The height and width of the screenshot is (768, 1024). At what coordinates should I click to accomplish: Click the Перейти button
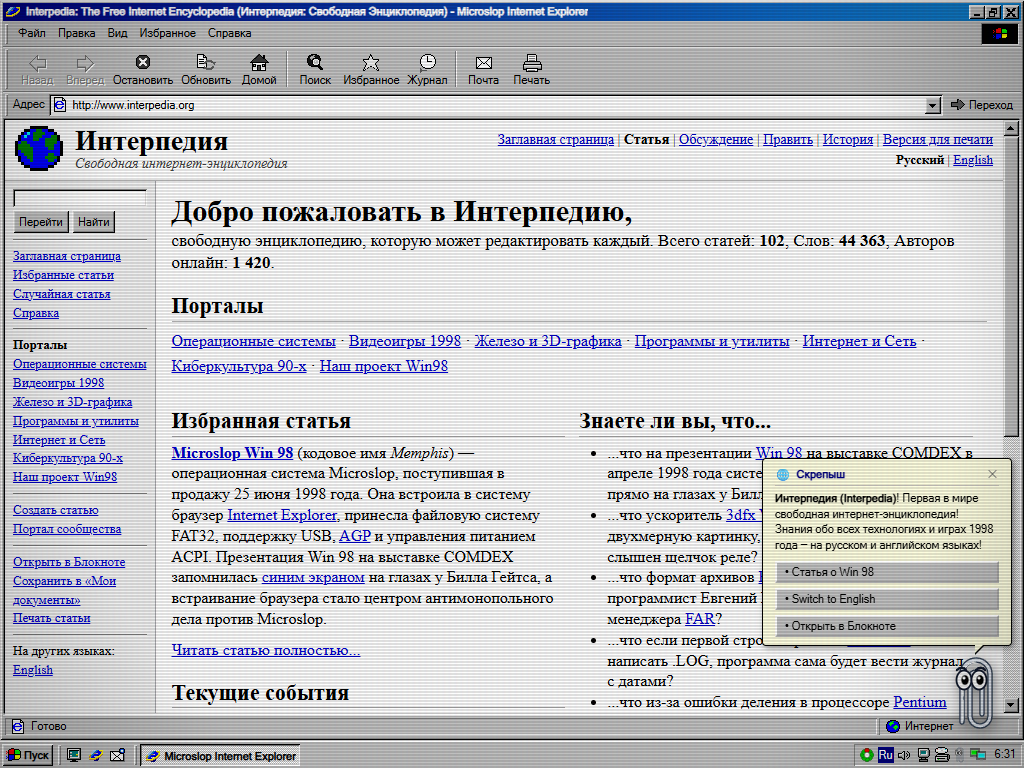tap(41, 222)
